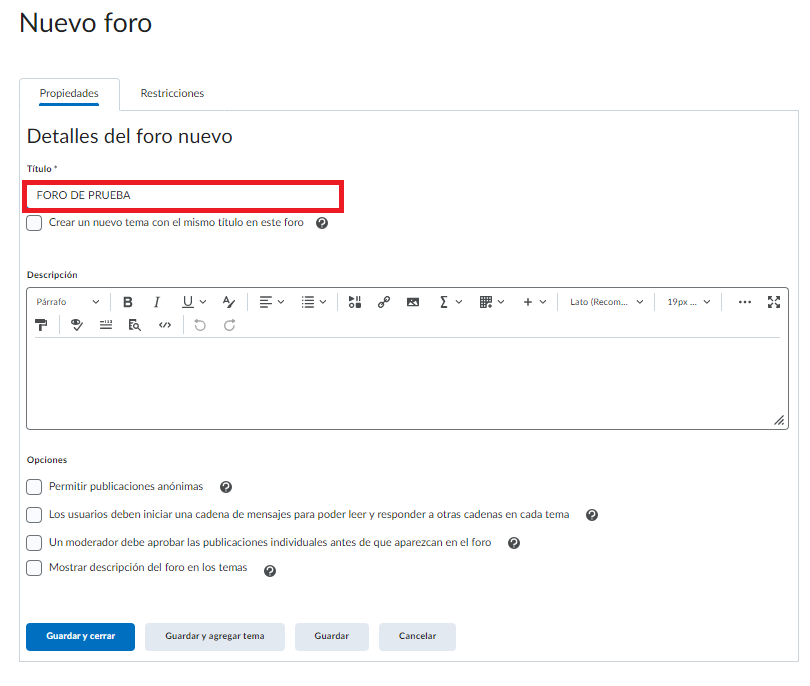
Task: Enable 'Permitir publicaciones anónimas' checkbox
Action: pos(34,487)
